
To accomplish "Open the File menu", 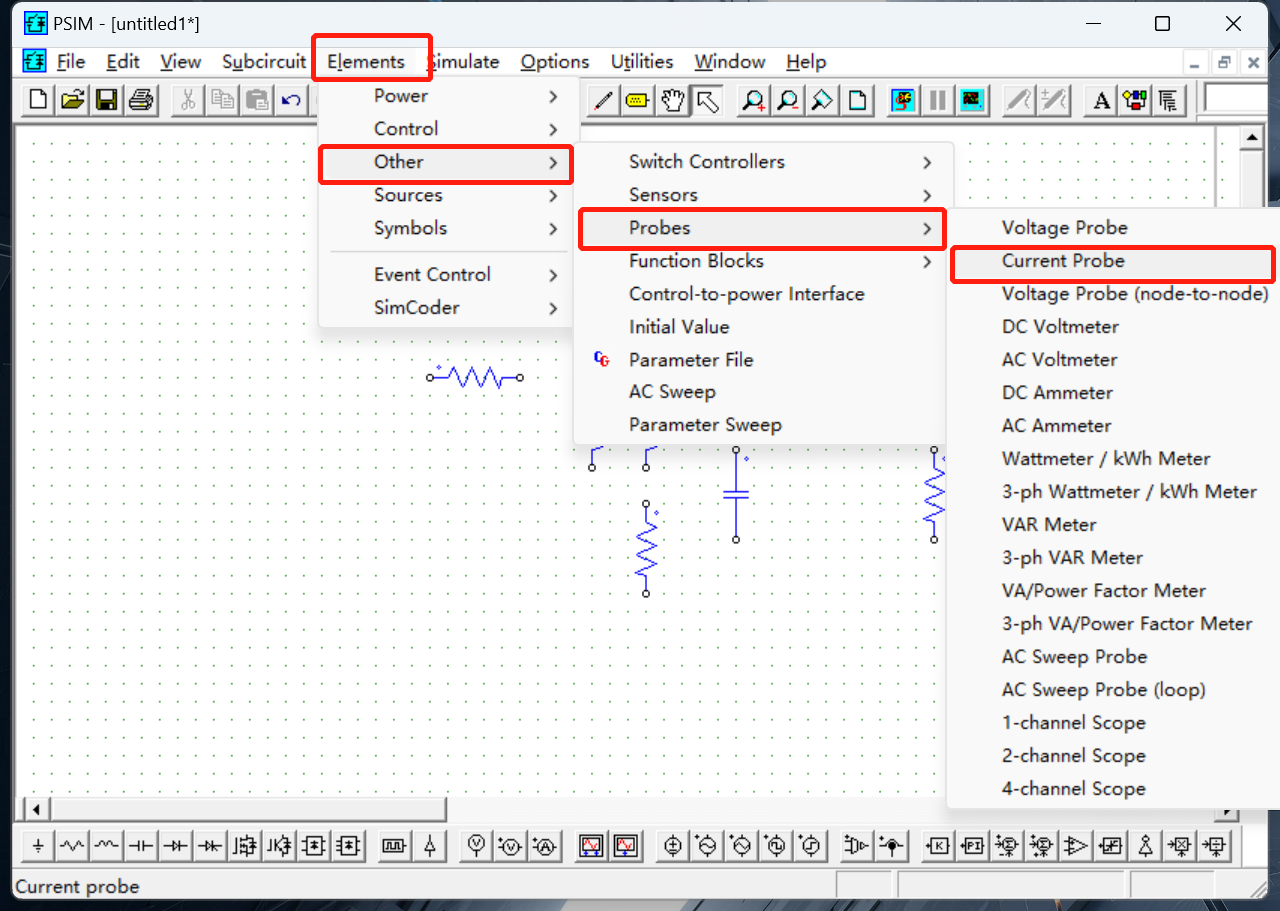I will click(x=70, y=62).
